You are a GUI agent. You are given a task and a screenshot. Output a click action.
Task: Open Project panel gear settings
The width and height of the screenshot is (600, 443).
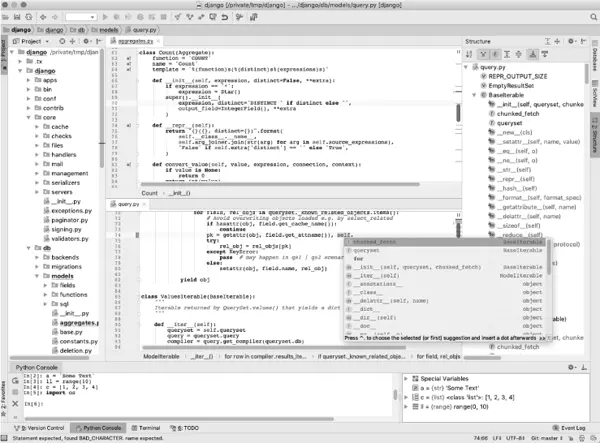[x=86, y=41]
